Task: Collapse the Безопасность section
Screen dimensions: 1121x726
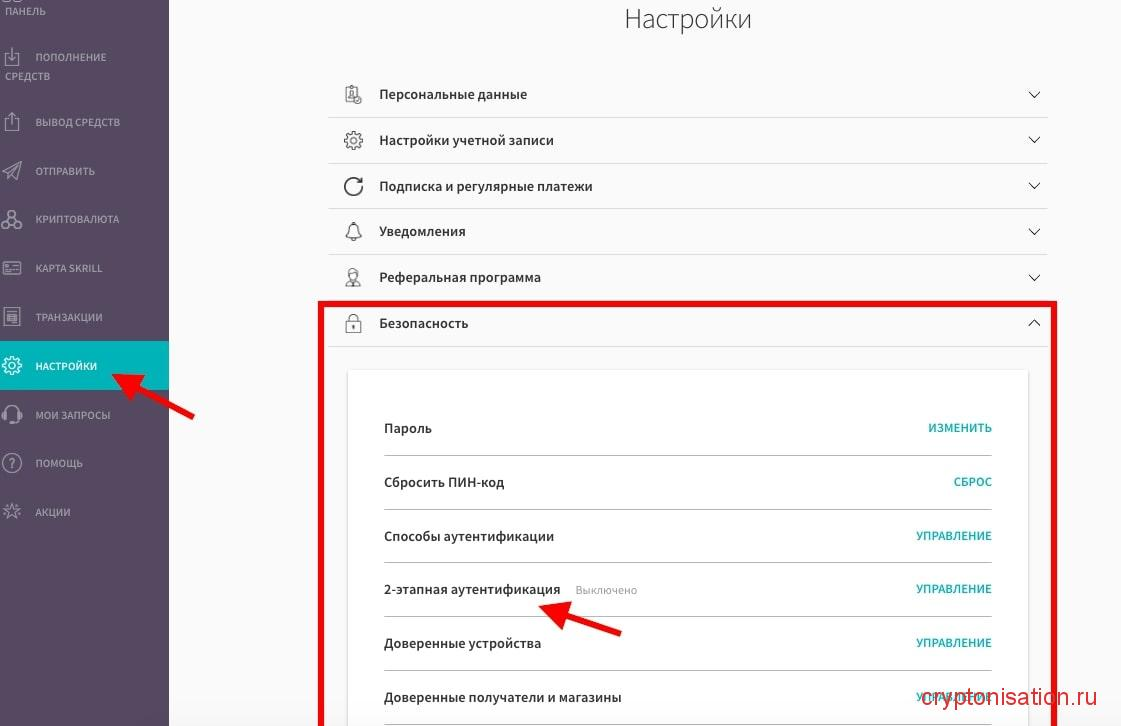Action: point(1034,323)
